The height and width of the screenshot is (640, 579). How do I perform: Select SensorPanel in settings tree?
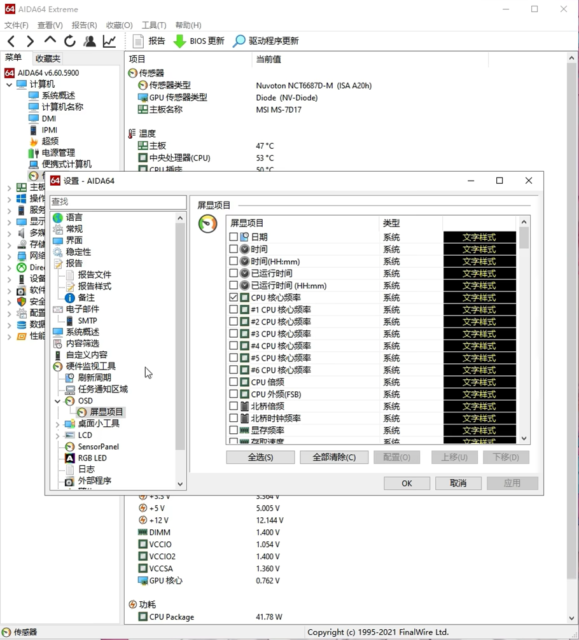[98, 447]
